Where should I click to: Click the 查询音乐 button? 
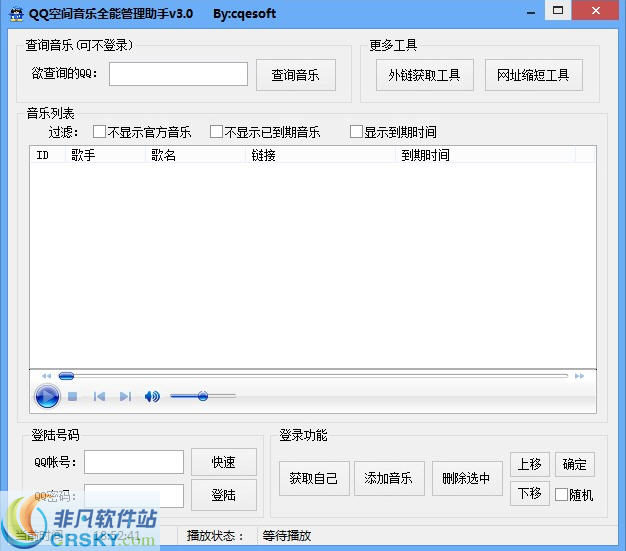(296, 75)
